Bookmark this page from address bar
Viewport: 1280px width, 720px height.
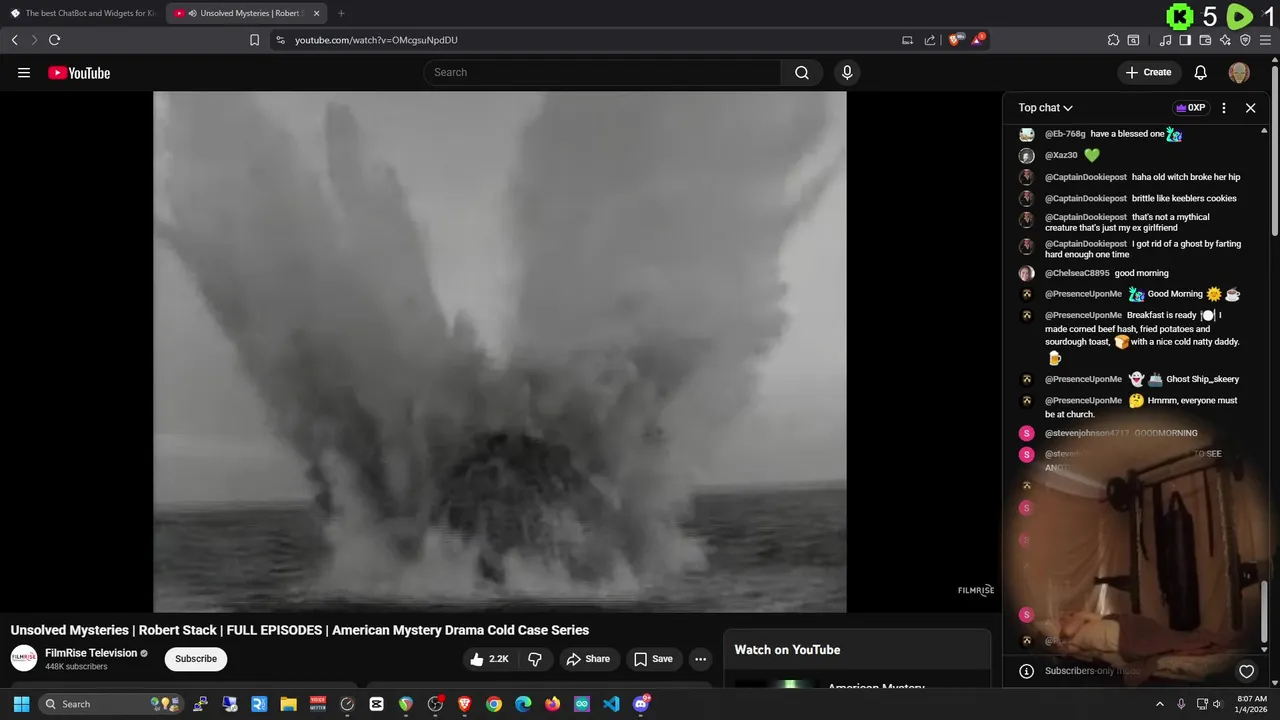click(x=254, y=40)
